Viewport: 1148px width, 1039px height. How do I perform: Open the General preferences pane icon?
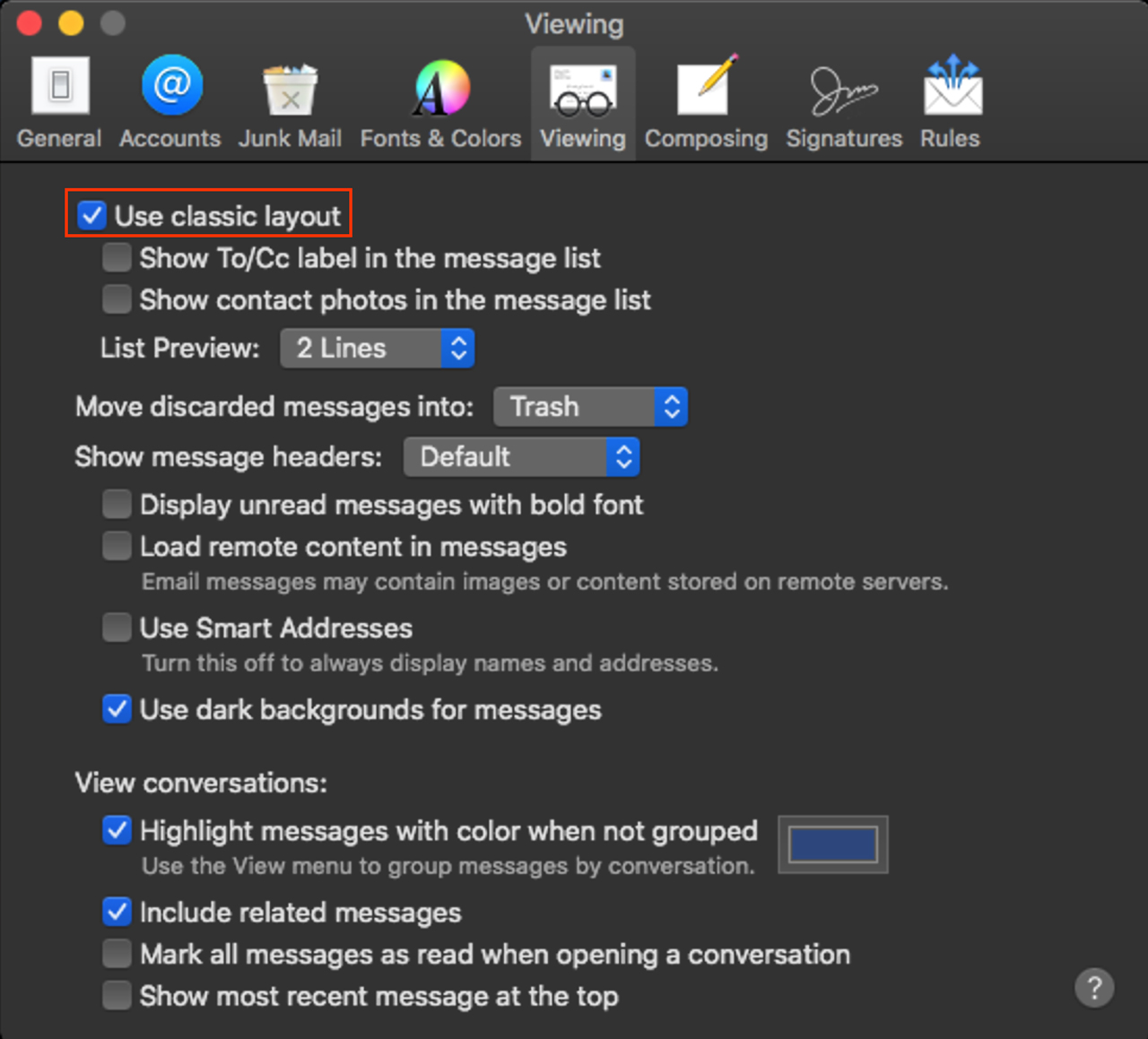coord(60,86)
